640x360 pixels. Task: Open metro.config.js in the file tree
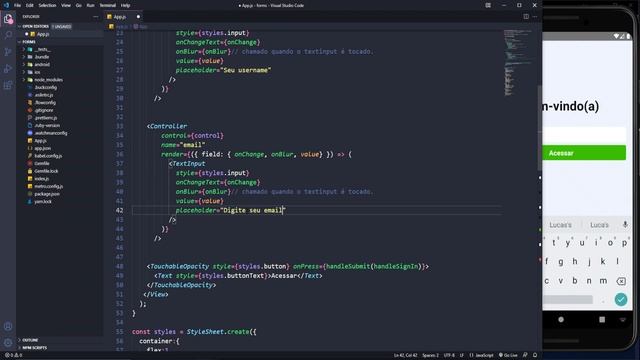[49, 186]
